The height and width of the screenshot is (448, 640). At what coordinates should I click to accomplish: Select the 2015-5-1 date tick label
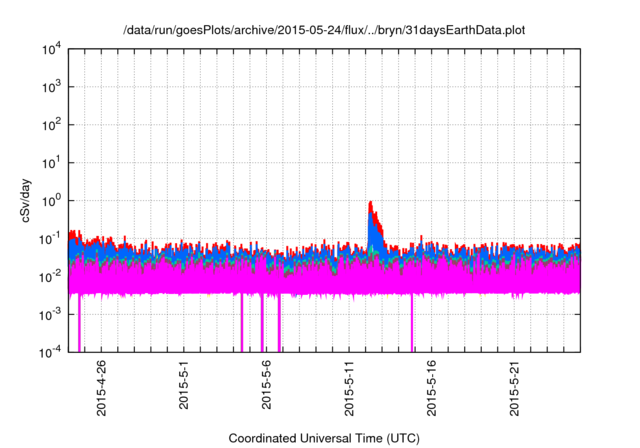pyautogui.click(x=184, y=384)
